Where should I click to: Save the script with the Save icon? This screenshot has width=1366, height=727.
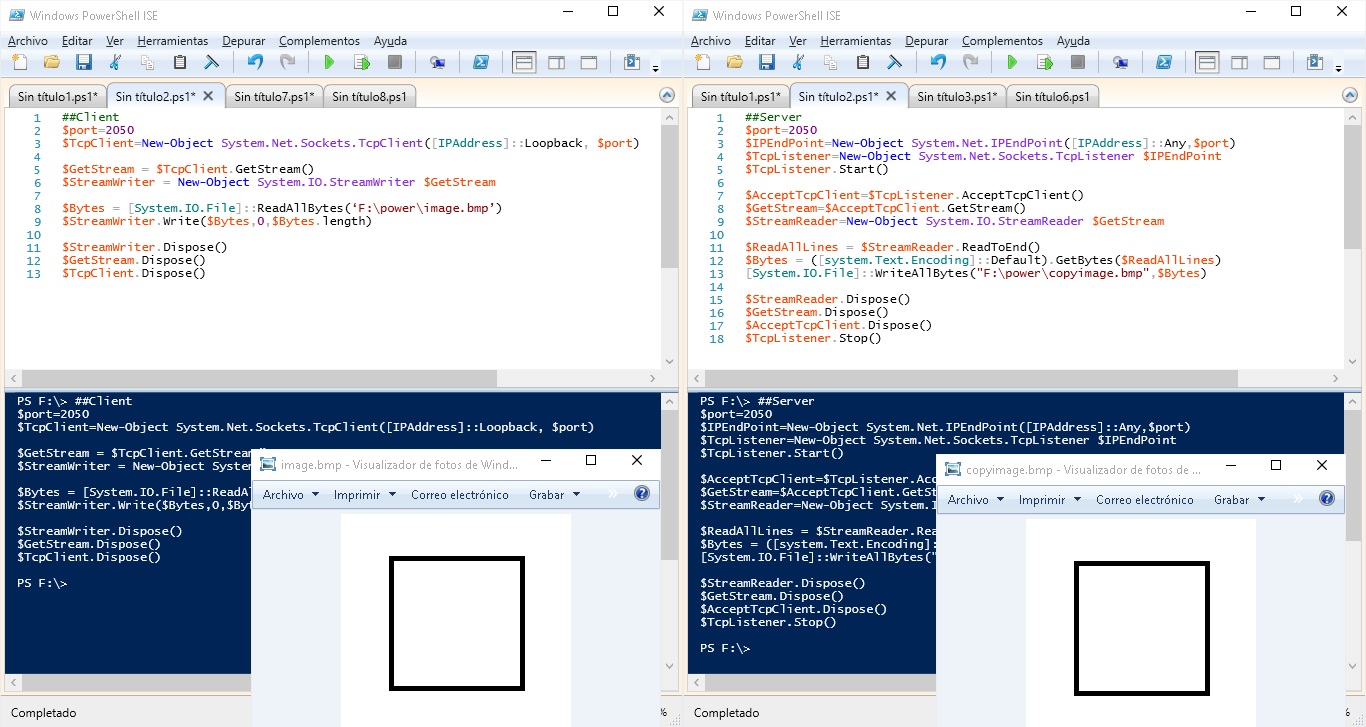point(84,61)
